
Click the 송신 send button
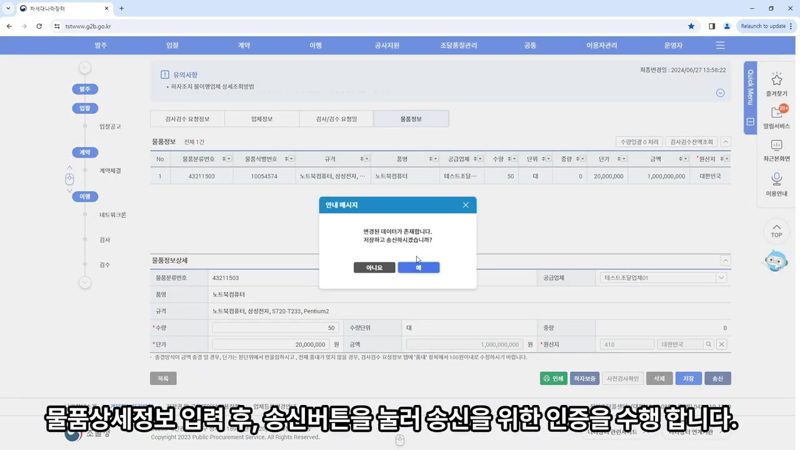click(718, 379)
